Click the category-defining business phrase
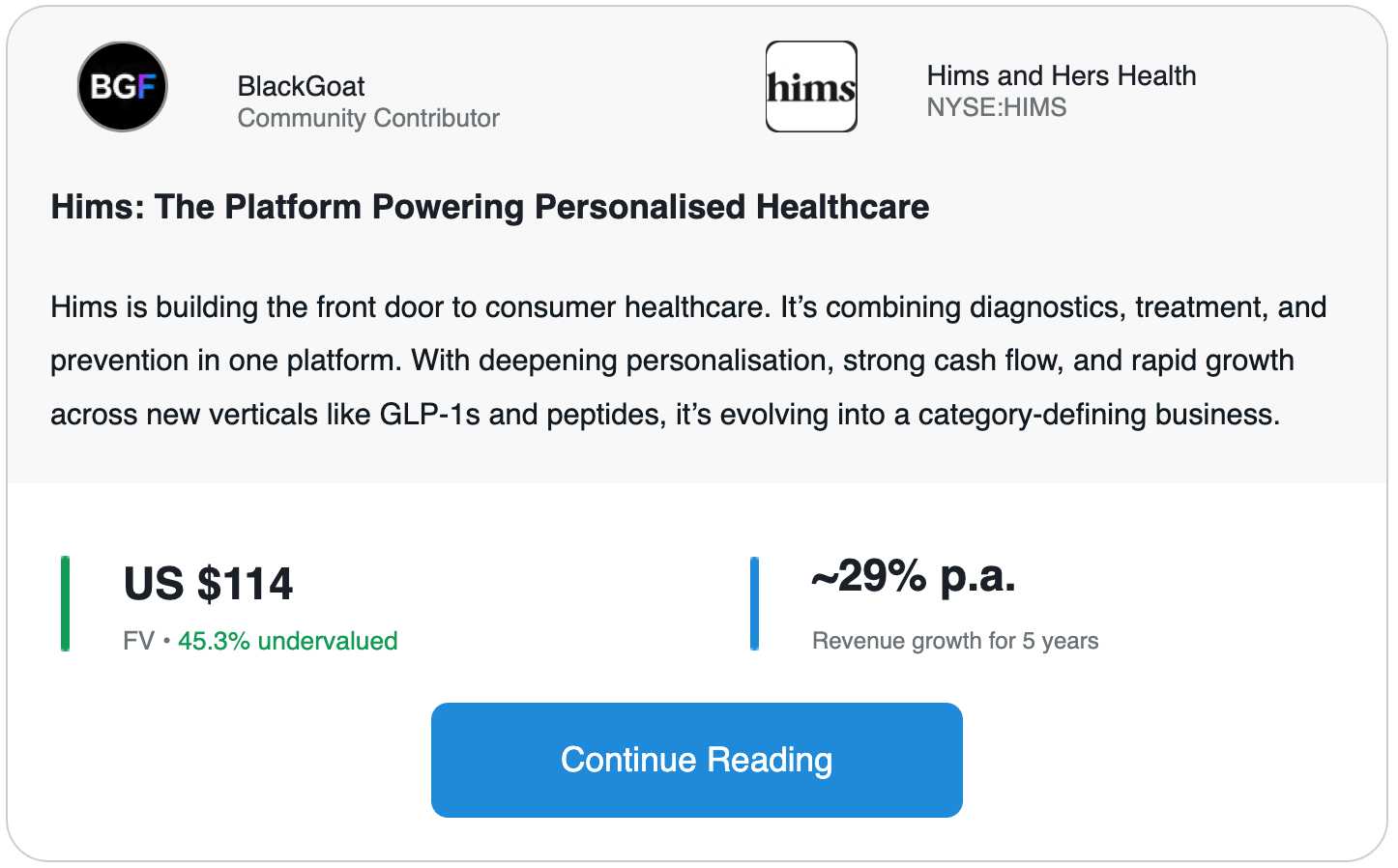The image size is (1398, 868). 1098,415
